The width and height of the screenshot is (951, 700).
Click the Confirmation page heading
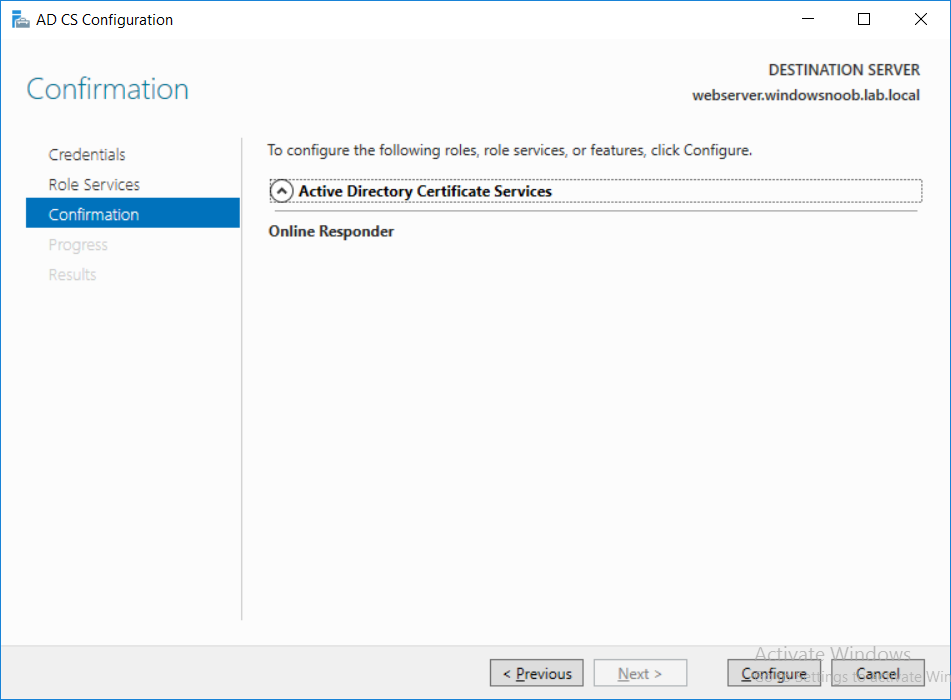[108, 89]
